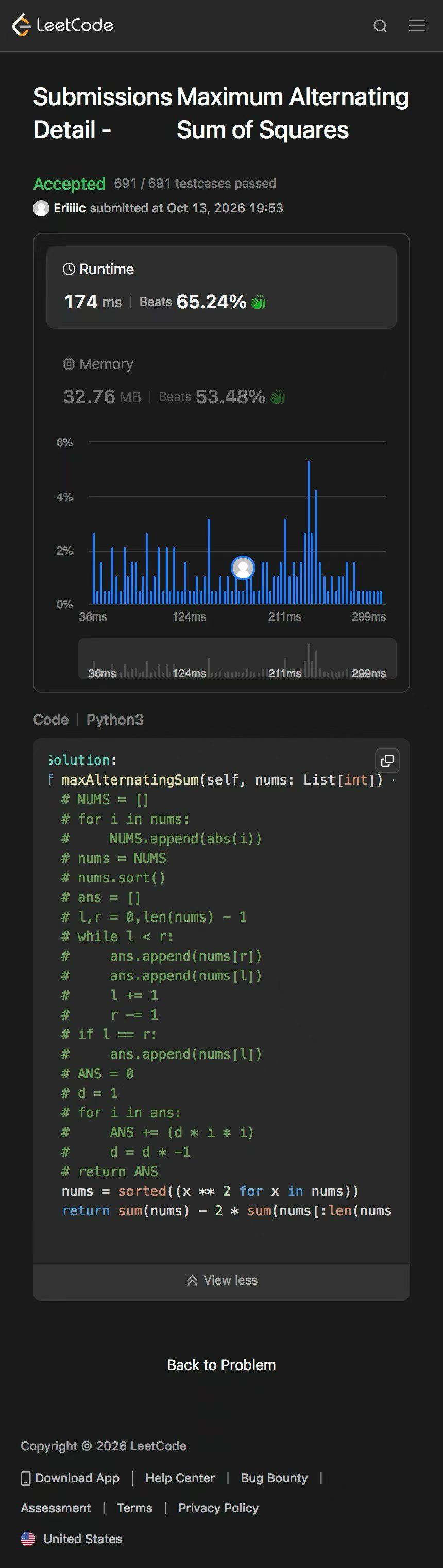Switch to the Runtime stats panel
The width and height of the screenshot is (443, 1568).
[x=221, y=287]
